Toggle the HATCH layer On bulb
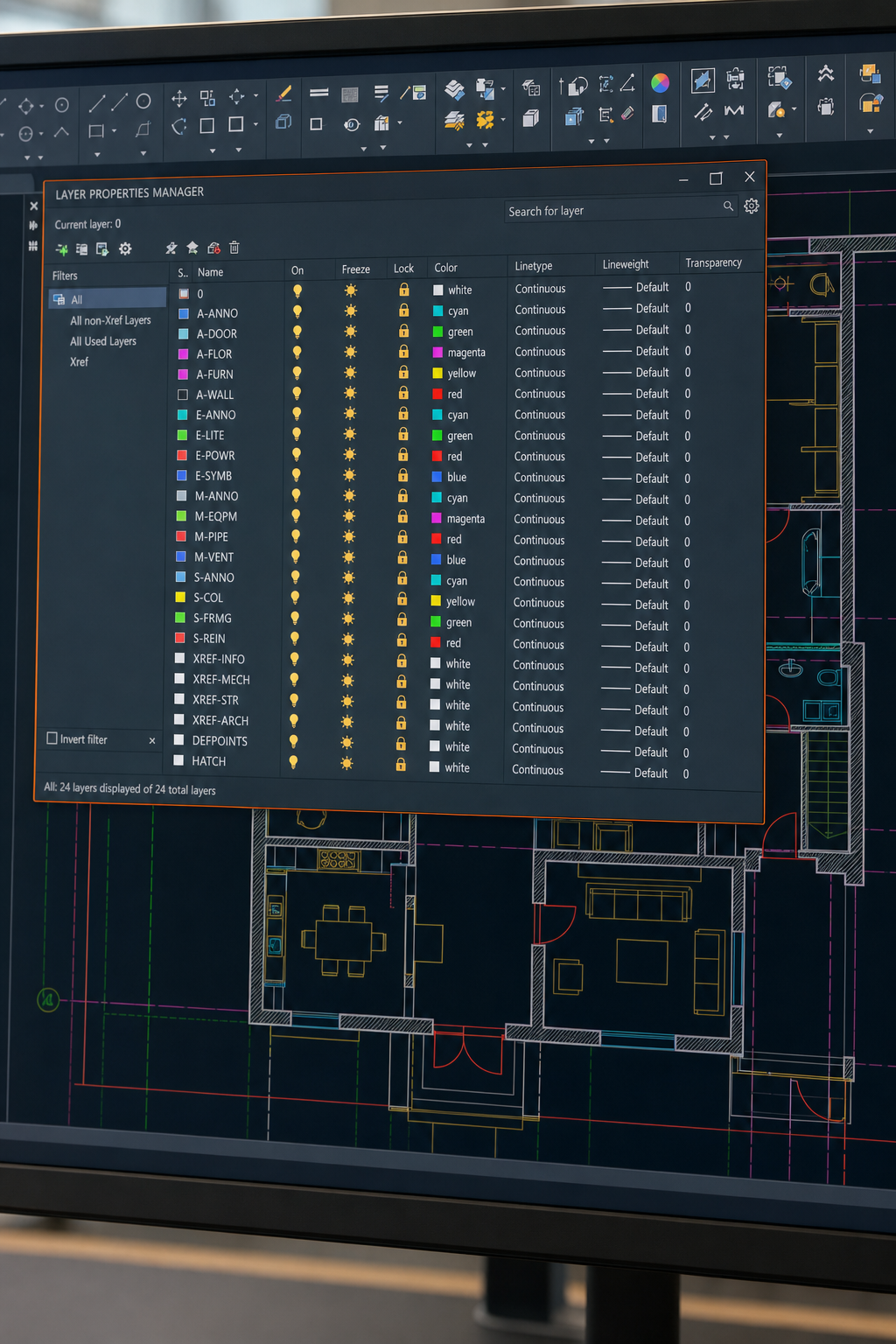The width and height of the screenshot is (896, 1344). click(294, 762)
